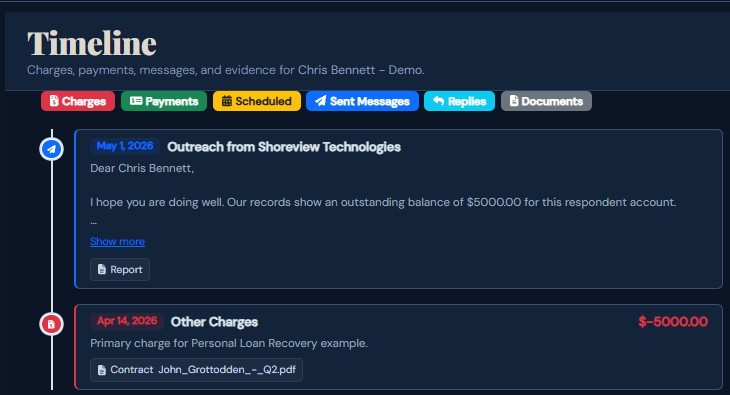The width and height of the screenshot is (730, 395).
Task: Click the Timeline page heading
Action: (x=92, y=43)
